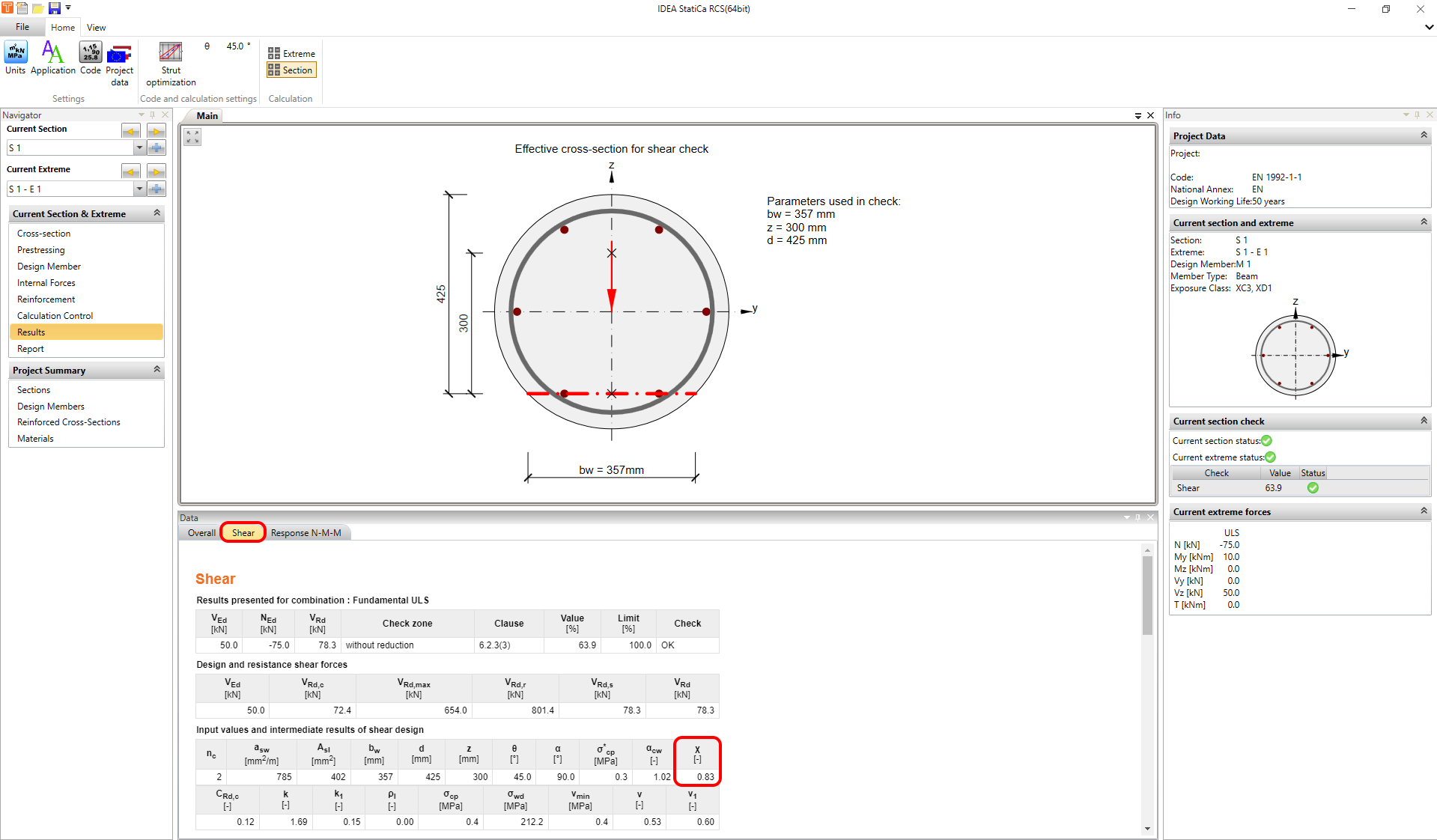Click the fit-to-view icon in Main view

192,136
